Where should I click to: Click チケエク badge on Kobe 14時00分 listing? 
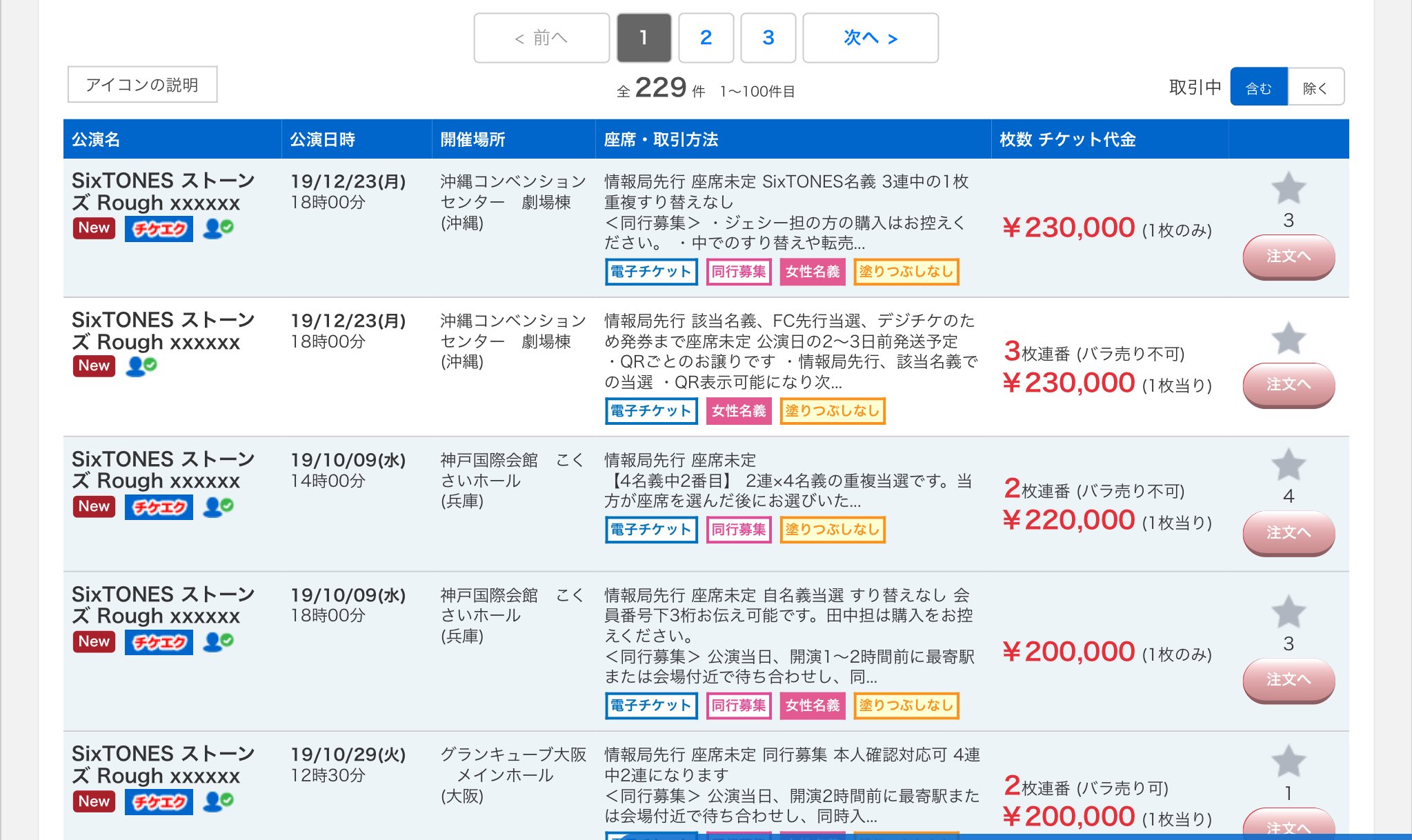[159, 508]
